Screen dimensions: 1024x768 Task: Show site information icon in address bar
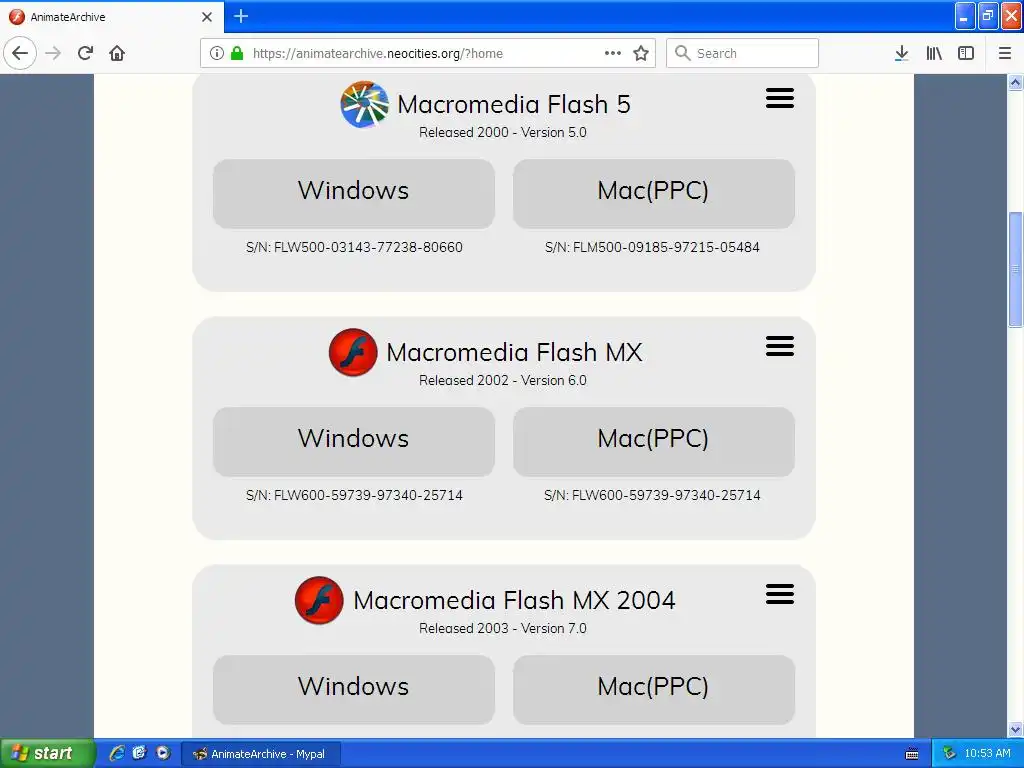pos(217,53)
